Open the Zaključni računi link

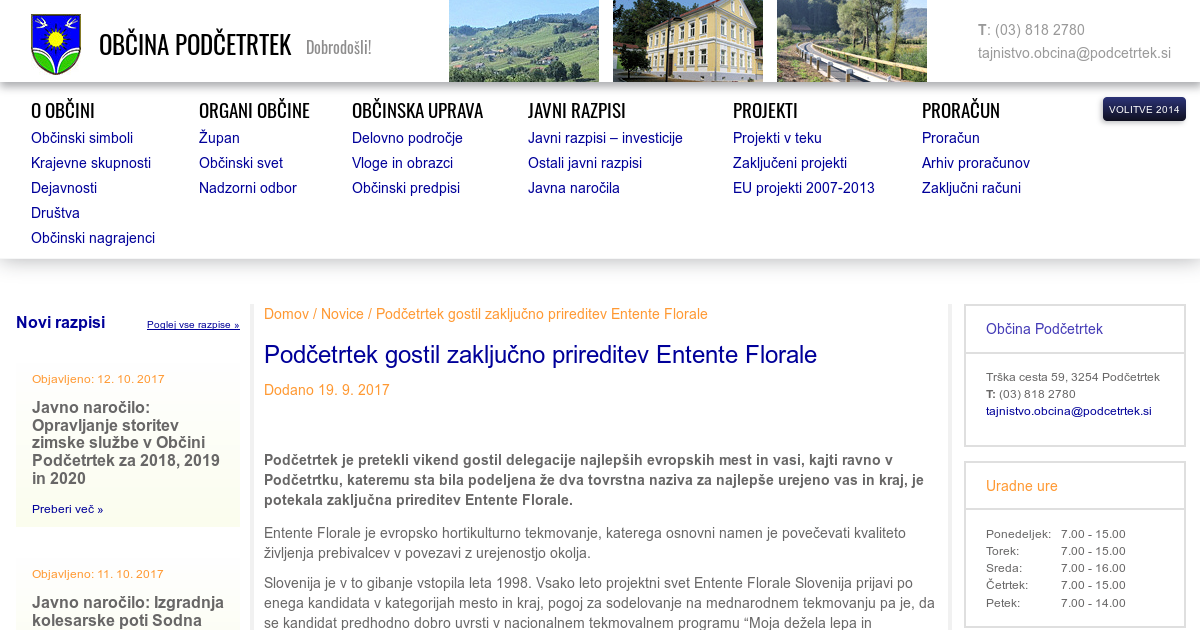[x=971, y=188]
